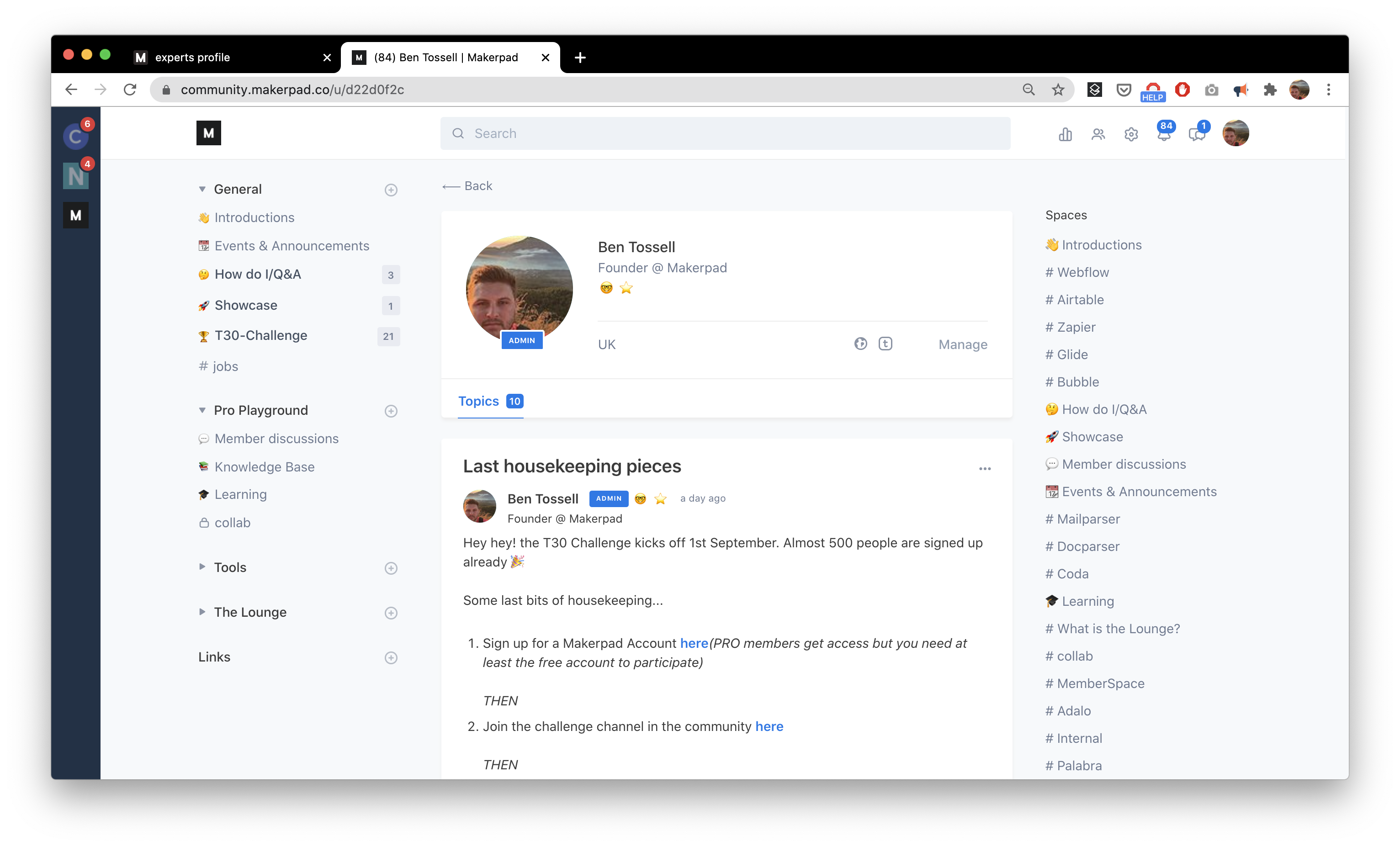Open Airtable in the Spaces list
The height and width of the screenshot is (847, 1400).
[1074, 299]
